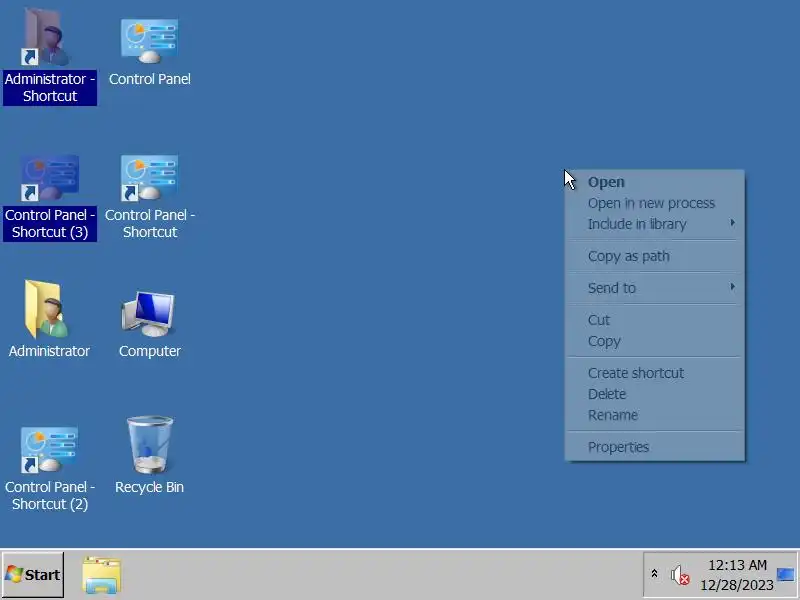Screen dimensions: 800x600
Task: Click the network tray icon
Action: (x=786, y=575)
